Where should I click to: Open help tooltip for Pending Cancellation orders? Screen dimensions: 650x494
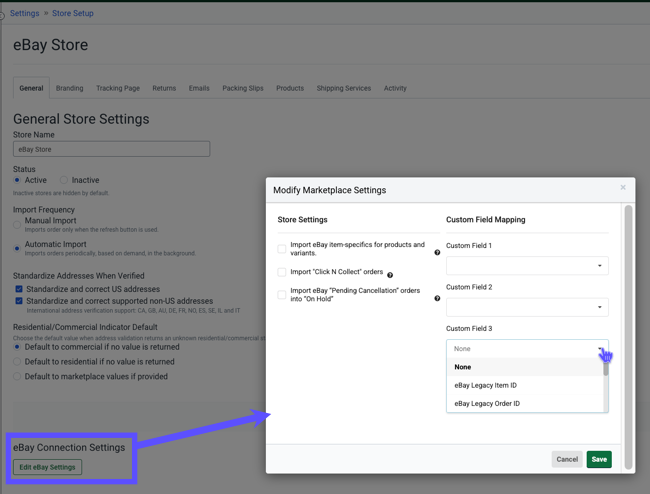[x=437, y=298]
